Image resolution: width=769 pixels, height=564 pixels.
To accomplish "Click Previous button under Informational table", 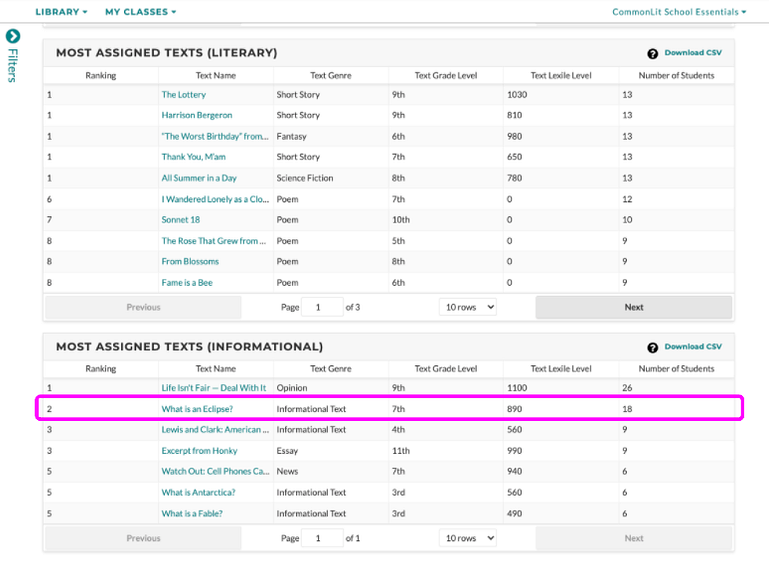I will [143, 538].
